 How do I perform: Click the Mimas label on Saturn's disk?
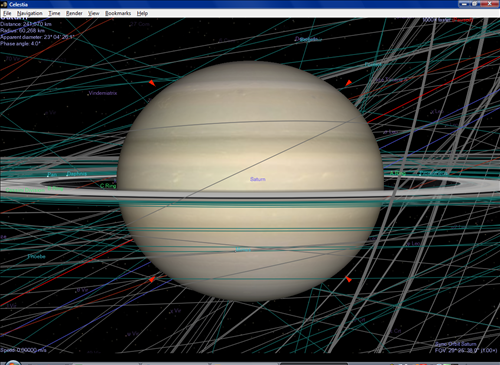point(243,249)
